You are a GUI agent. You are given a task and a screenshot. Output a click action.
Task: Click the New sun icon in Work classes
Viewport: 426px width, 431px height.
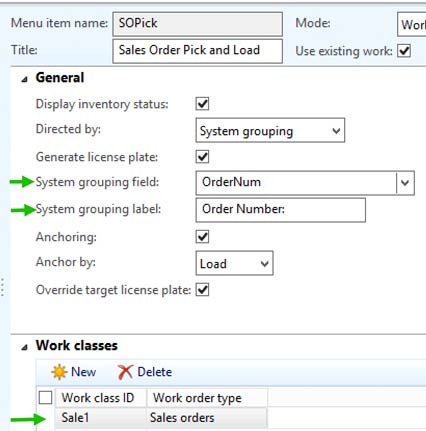(x=59, y=372)
